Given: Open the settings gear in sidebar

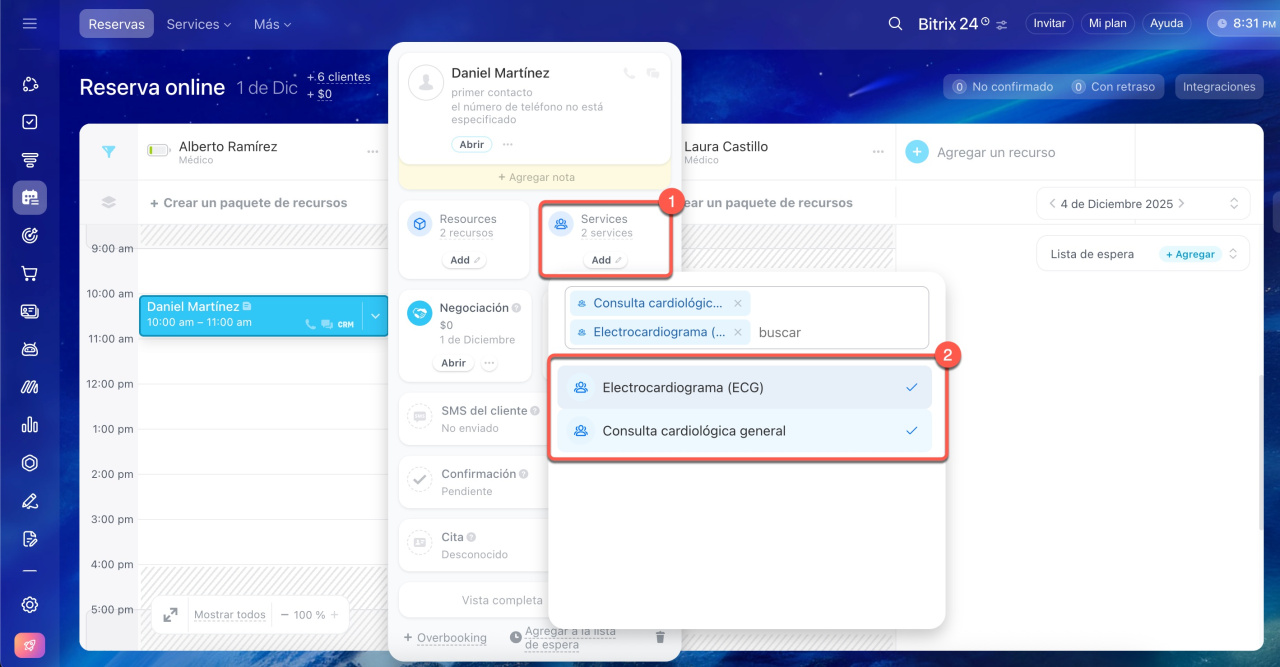Looking at the screenshot, I should 30,604.
